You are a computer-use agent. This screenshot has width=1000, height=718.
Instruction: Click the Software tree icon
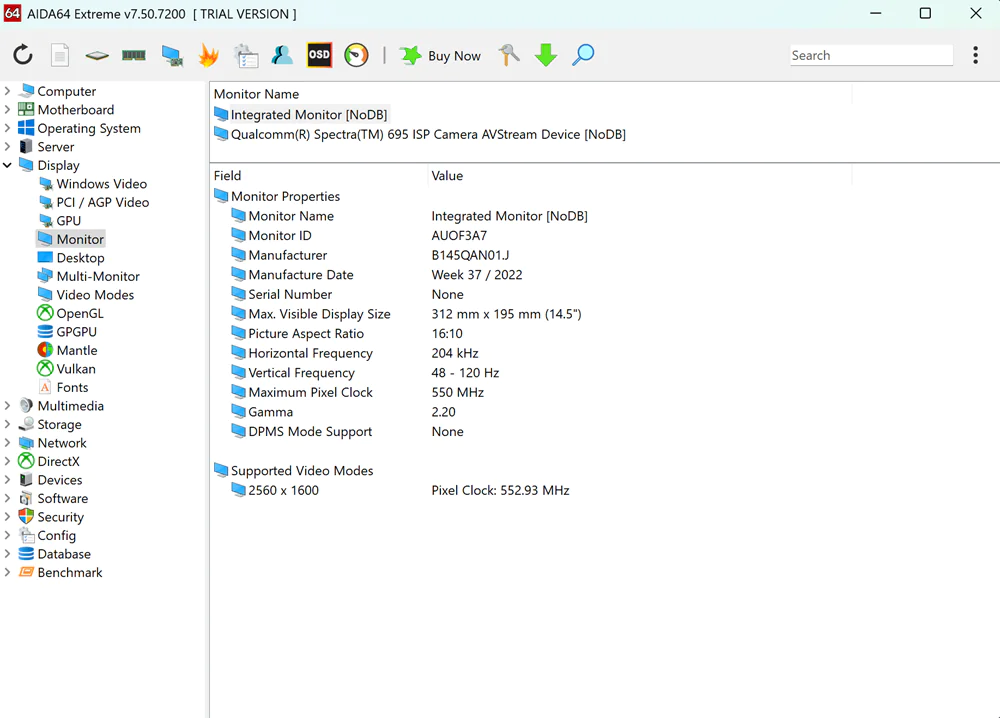pos(26,498)
